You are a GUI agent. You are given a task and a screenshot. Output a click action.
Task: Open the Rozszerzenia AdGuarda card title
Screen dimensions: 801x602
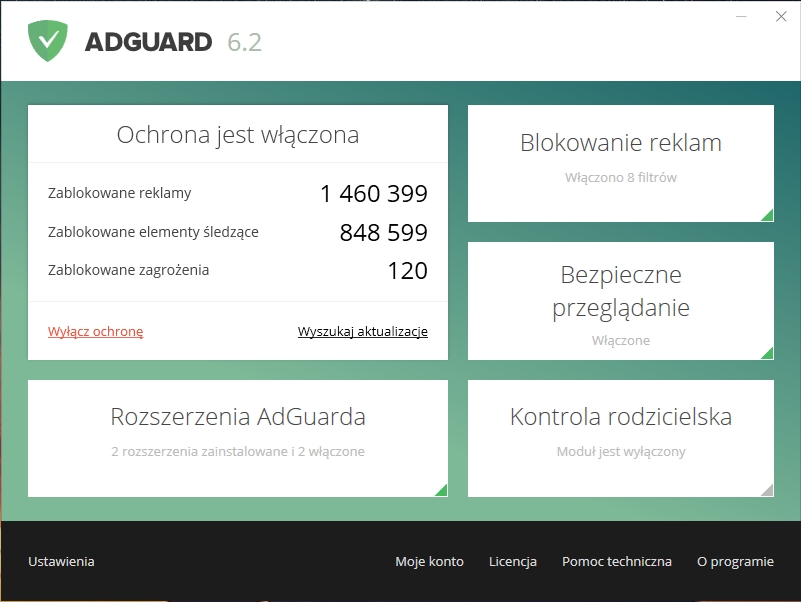(x=238, y=416)
